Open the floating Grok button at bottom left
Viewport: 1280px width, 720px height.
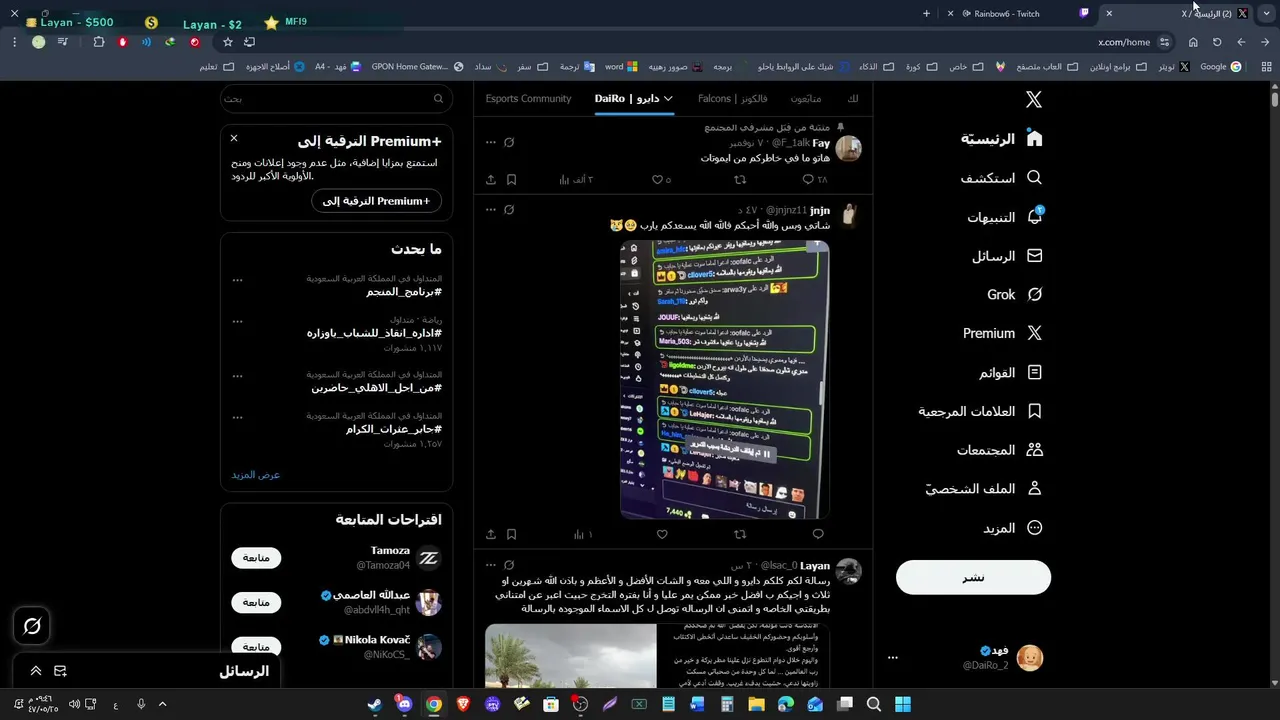[32, 626]
